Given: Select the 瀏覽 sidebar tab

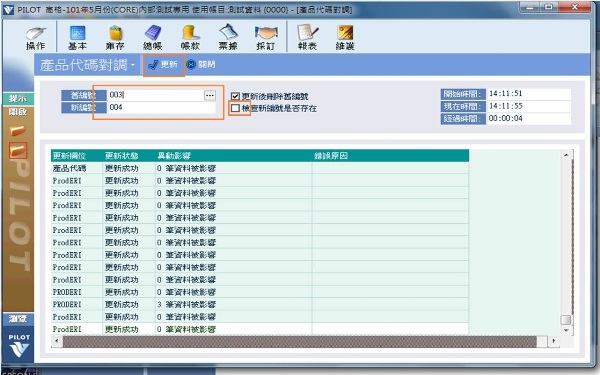Looking at the screenshot, I should [x=18, y=319].
